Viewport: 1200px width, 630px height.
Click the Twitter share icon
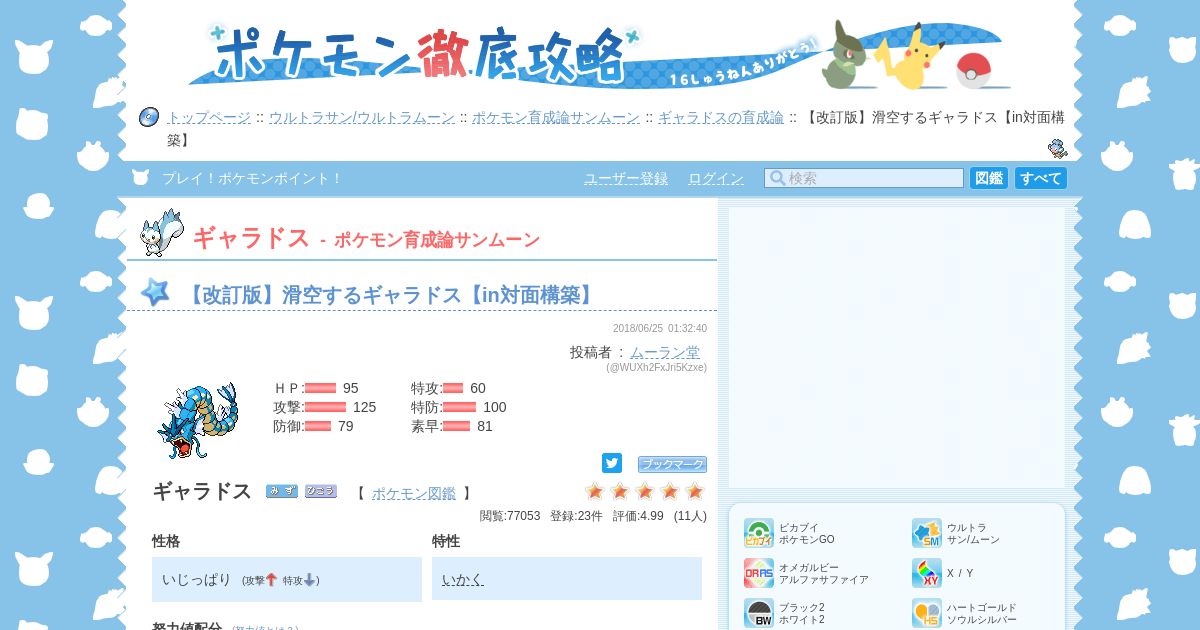[x=612, y=463]
